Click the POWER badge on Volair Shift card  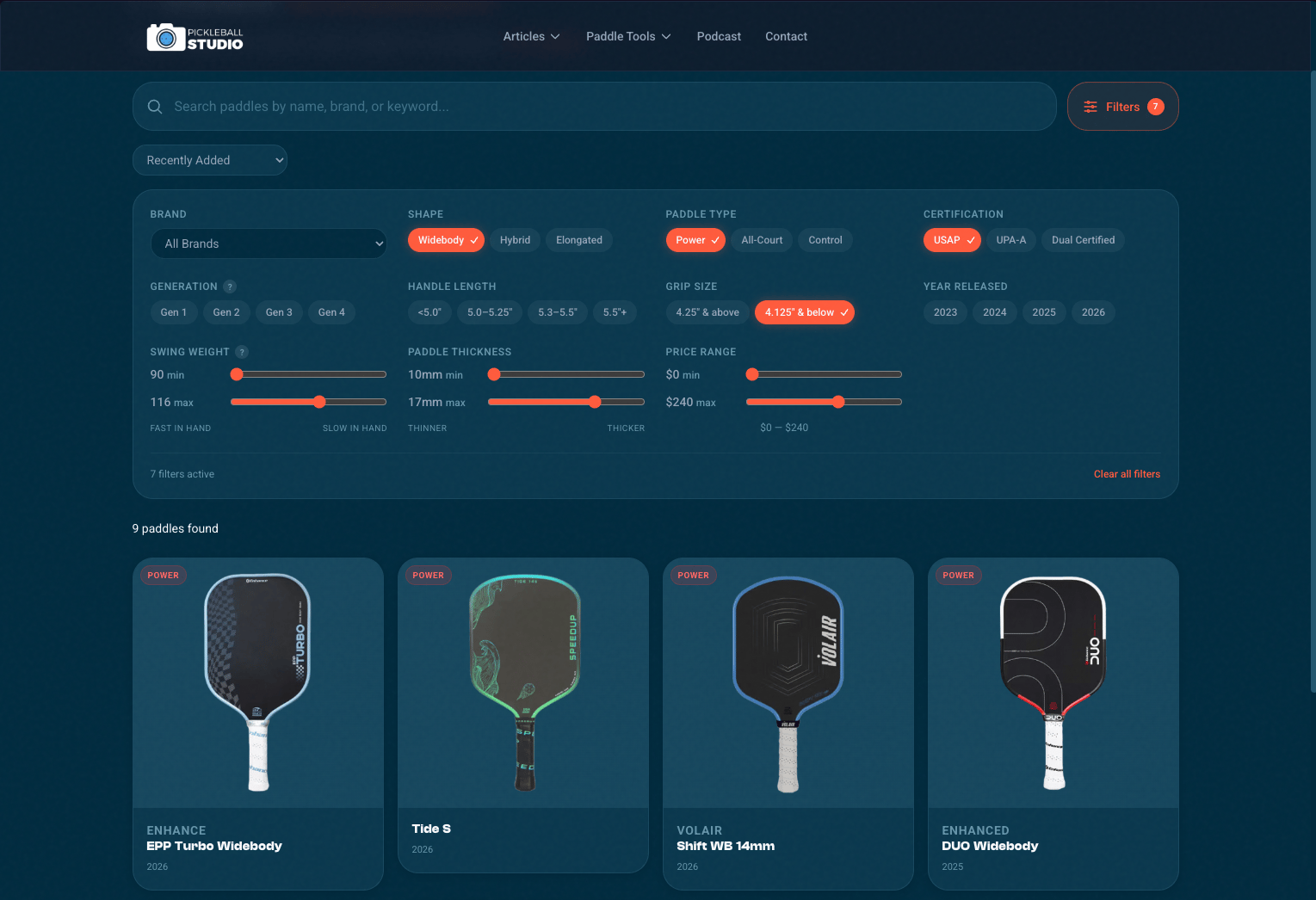point(693,576)
